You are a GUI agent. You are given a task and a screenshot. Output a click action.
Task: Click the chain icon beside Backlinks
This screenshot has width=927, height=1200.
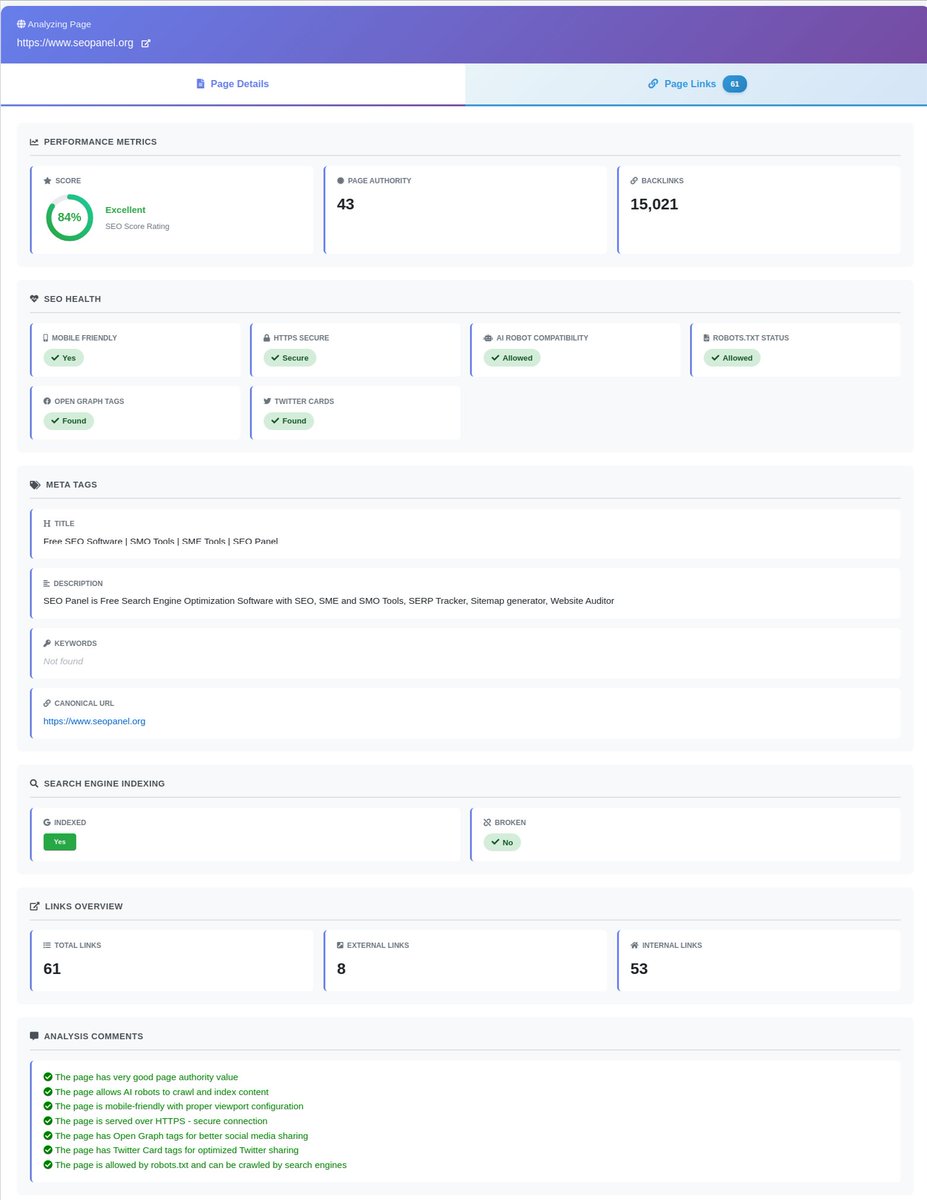click(x=634, y=181)
